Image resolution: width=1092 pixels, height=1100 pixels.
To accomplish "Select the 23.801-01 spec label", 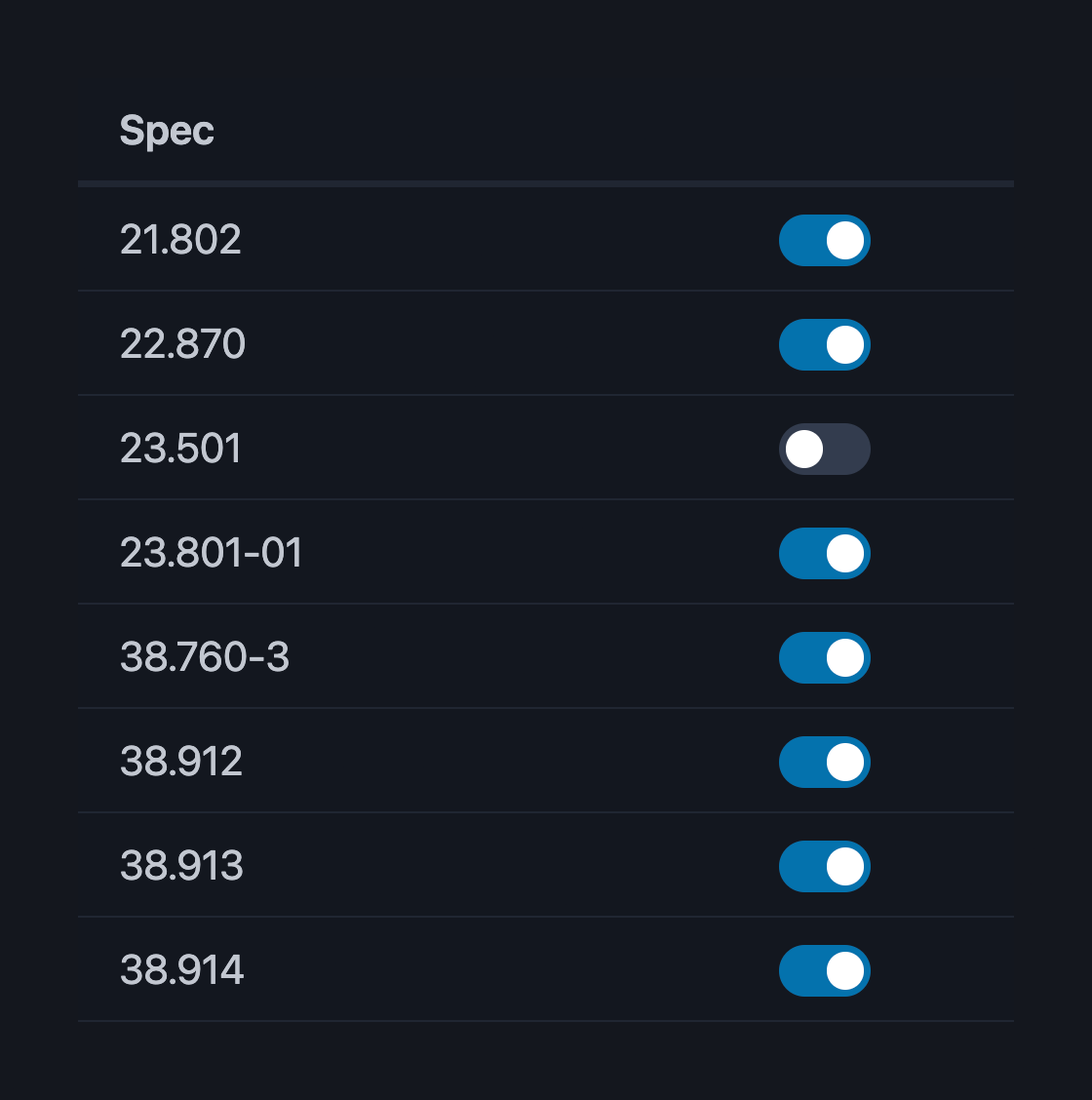I will (x=211, y=553).
